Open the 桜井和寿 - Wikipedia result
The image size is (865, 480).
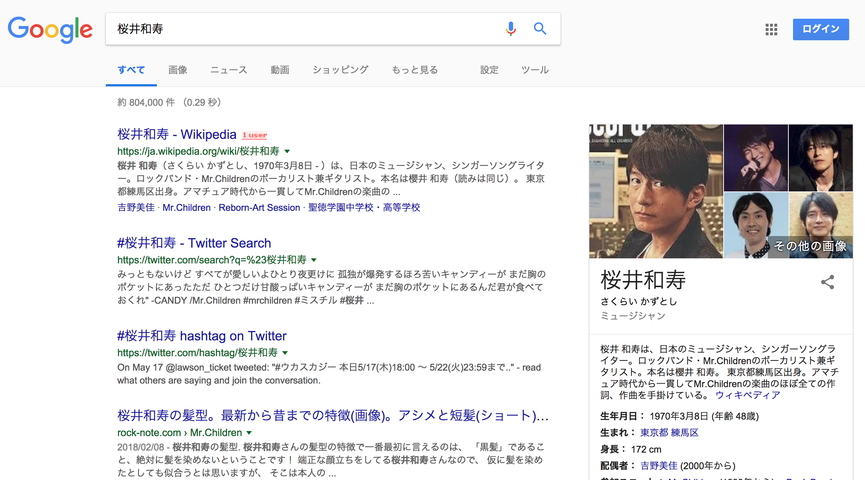click(177, 134)
